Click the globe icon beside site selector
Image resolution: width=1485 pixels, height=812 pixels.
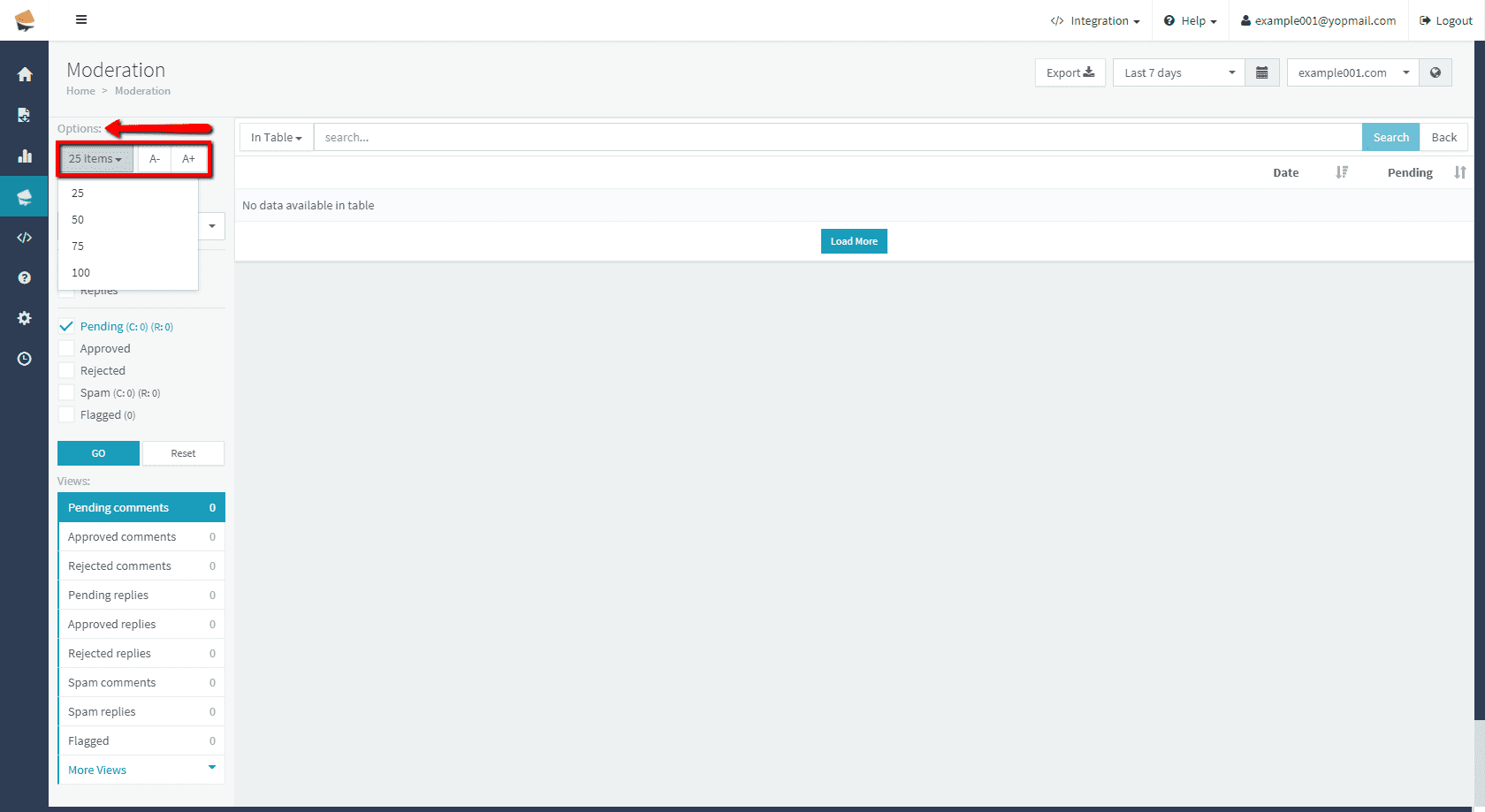(x=1435, y=72)
